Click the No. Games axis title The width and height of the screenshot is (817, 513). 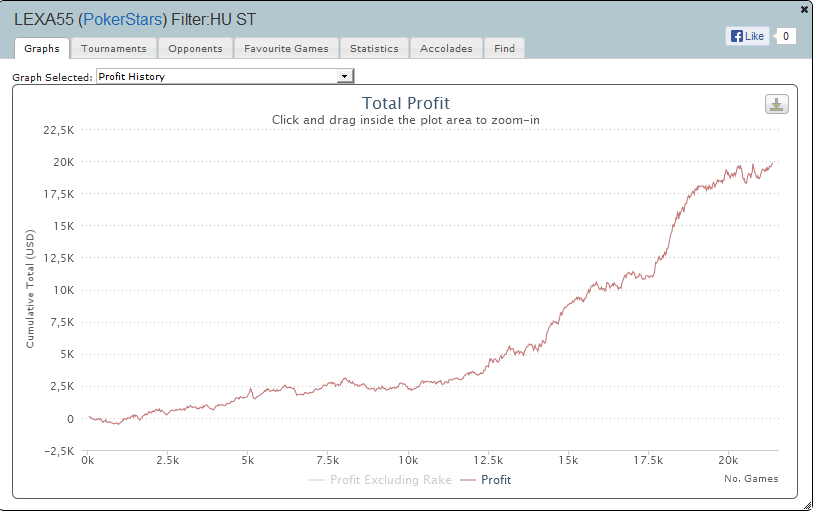(x=751, y=479)
